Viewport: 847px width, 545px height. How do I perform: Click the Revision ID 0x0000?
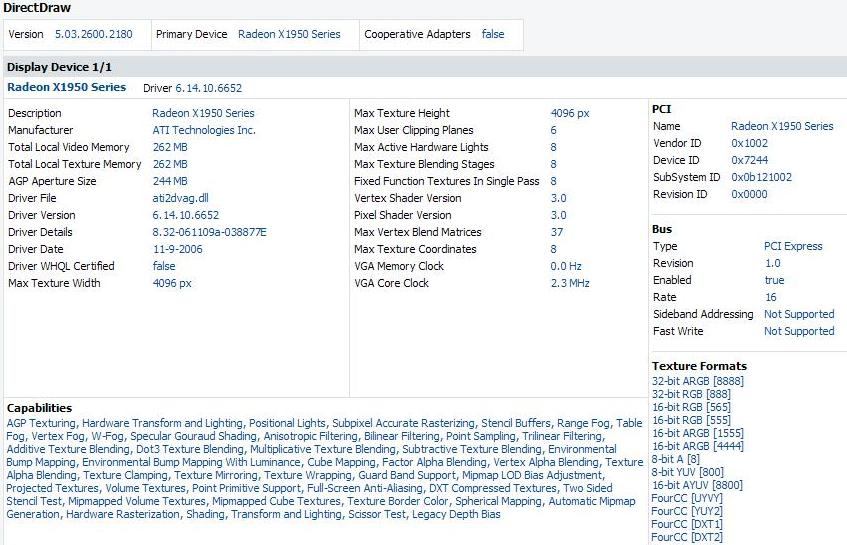click(749, 194)
